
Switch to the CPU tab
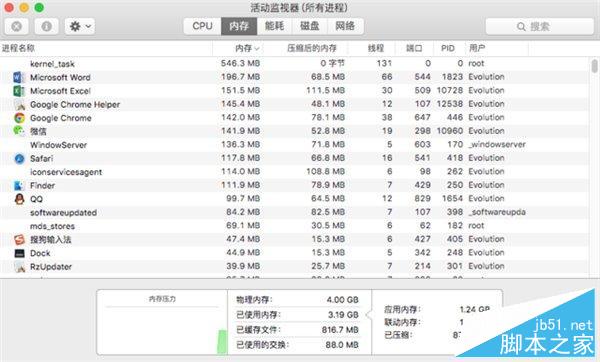202,26
